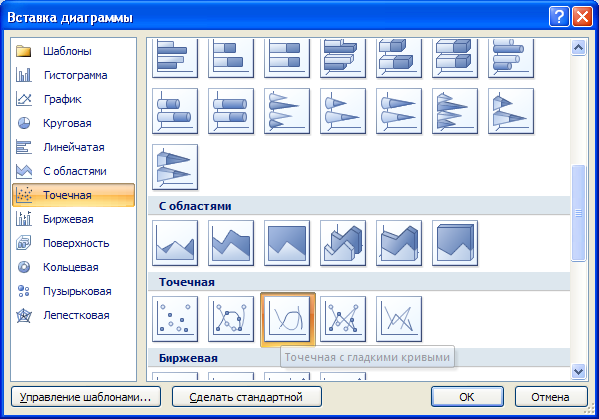Open help via the question mark button
The height and width of the screenshot is (419, 599).
559,17
